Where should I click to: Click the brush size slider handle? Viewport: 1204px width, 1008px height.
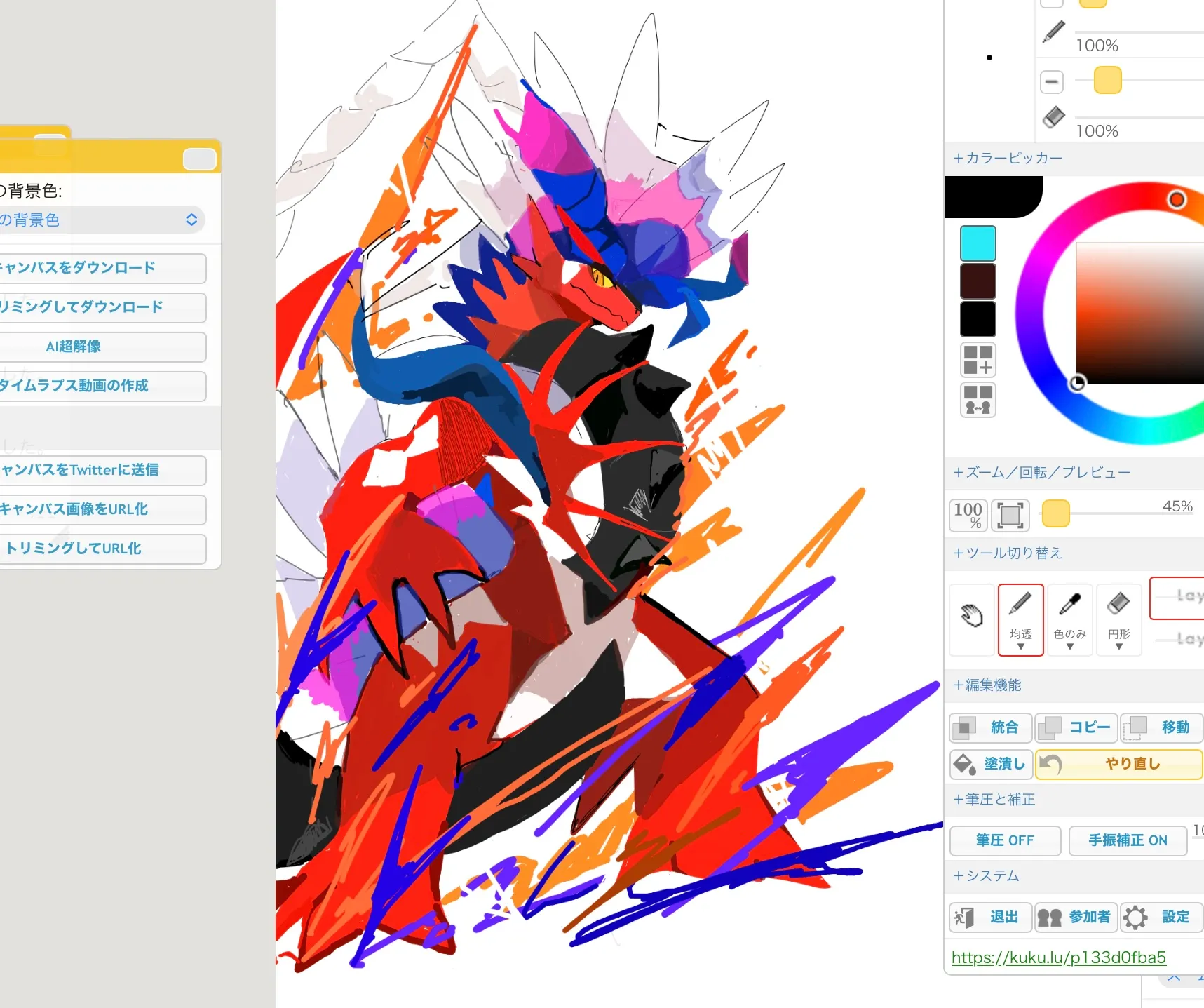[1108, 80]
